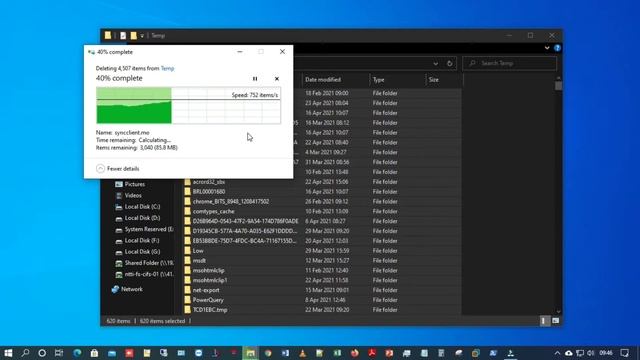640x360 pixels.
Task: Open VLC media player from the taskbar
Action: 302,353
